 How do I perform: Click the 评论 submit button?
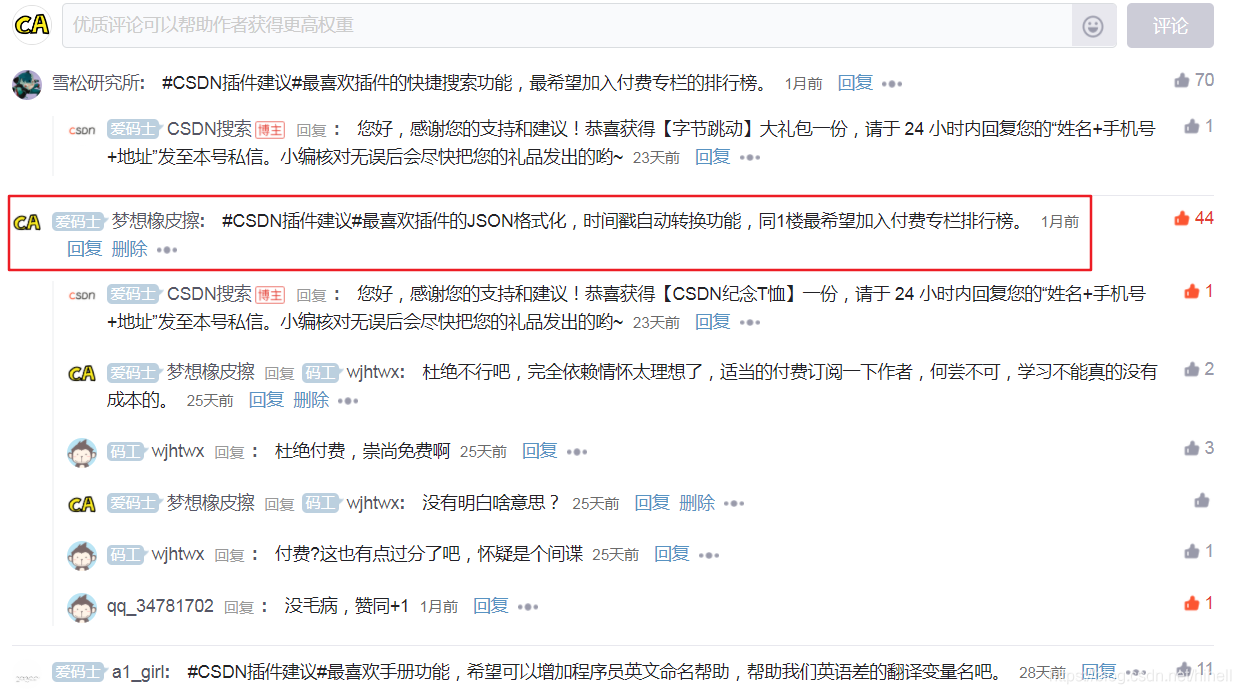(x=1170, y=25)
